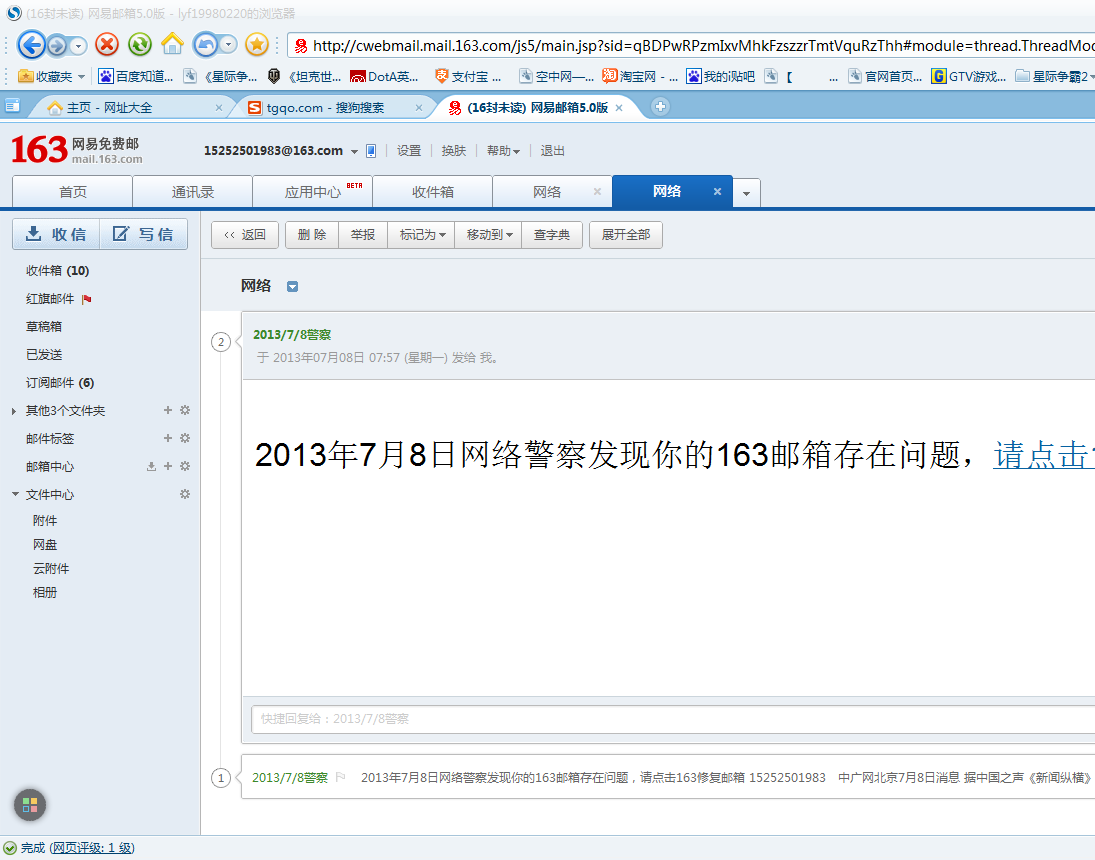Click the browser home icon
This screenshot has height=860, width=1095.
pyautogui.click(x=172, y=44)
